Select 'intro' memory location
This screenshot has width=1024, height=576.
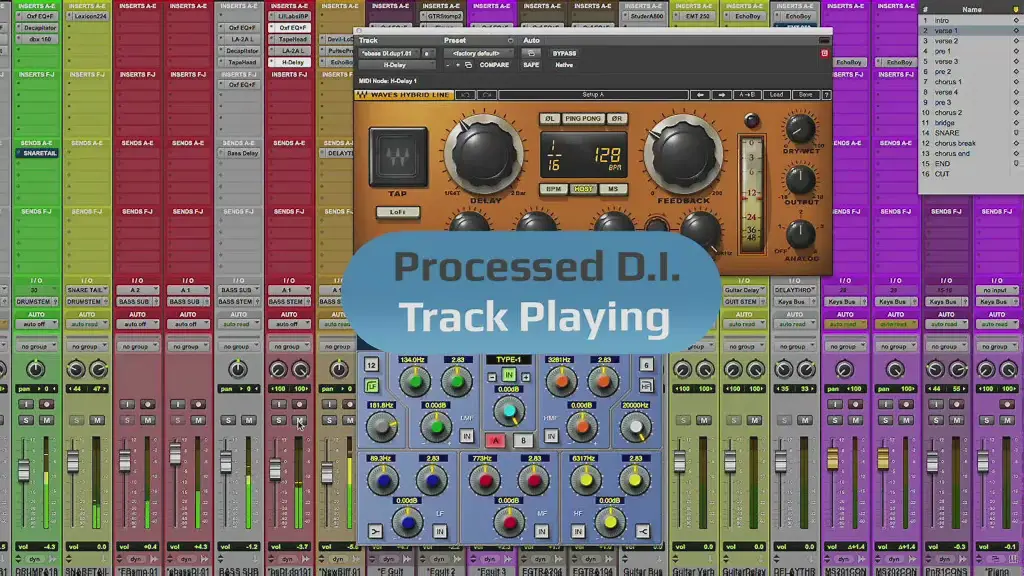(x=970, y=20)
